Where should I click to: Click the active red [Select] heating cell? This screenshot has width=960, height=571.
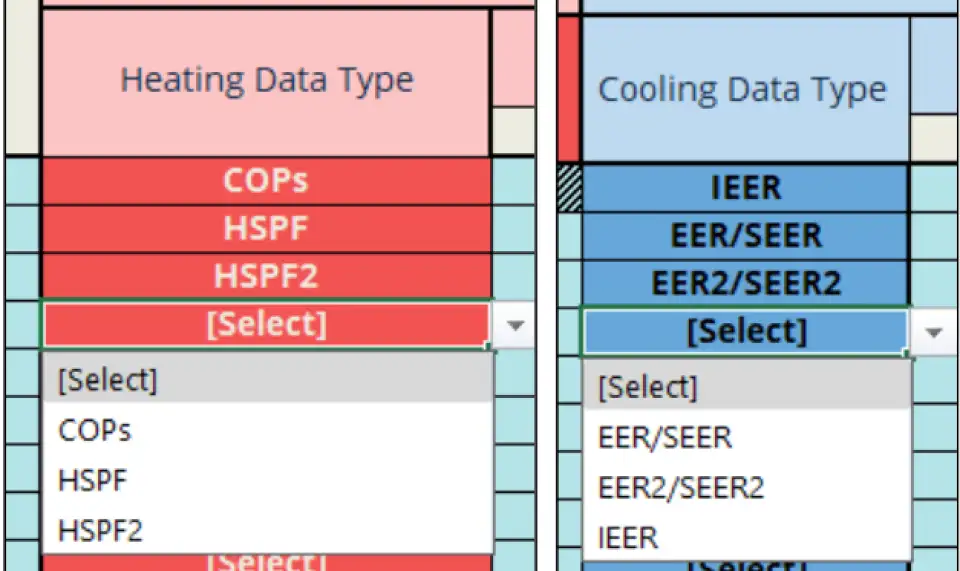(266, 324)
